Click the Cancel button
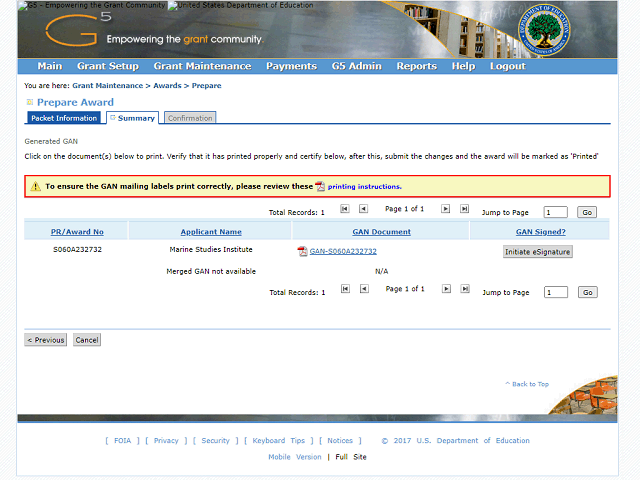Screen dimensions: 640x480 coord(87,340)
